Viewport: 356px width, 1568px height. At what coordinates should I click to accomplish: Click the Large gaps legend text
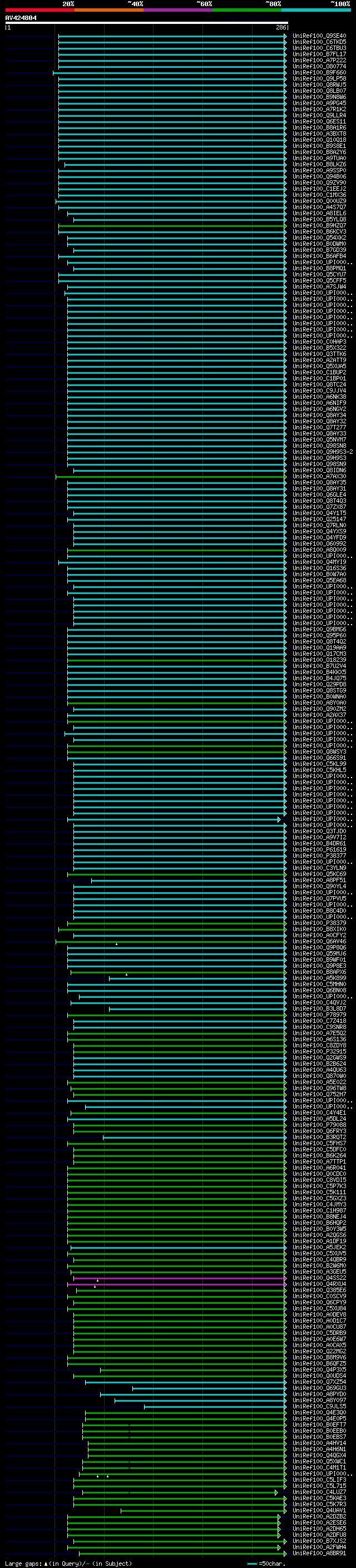click(68, 1563)
